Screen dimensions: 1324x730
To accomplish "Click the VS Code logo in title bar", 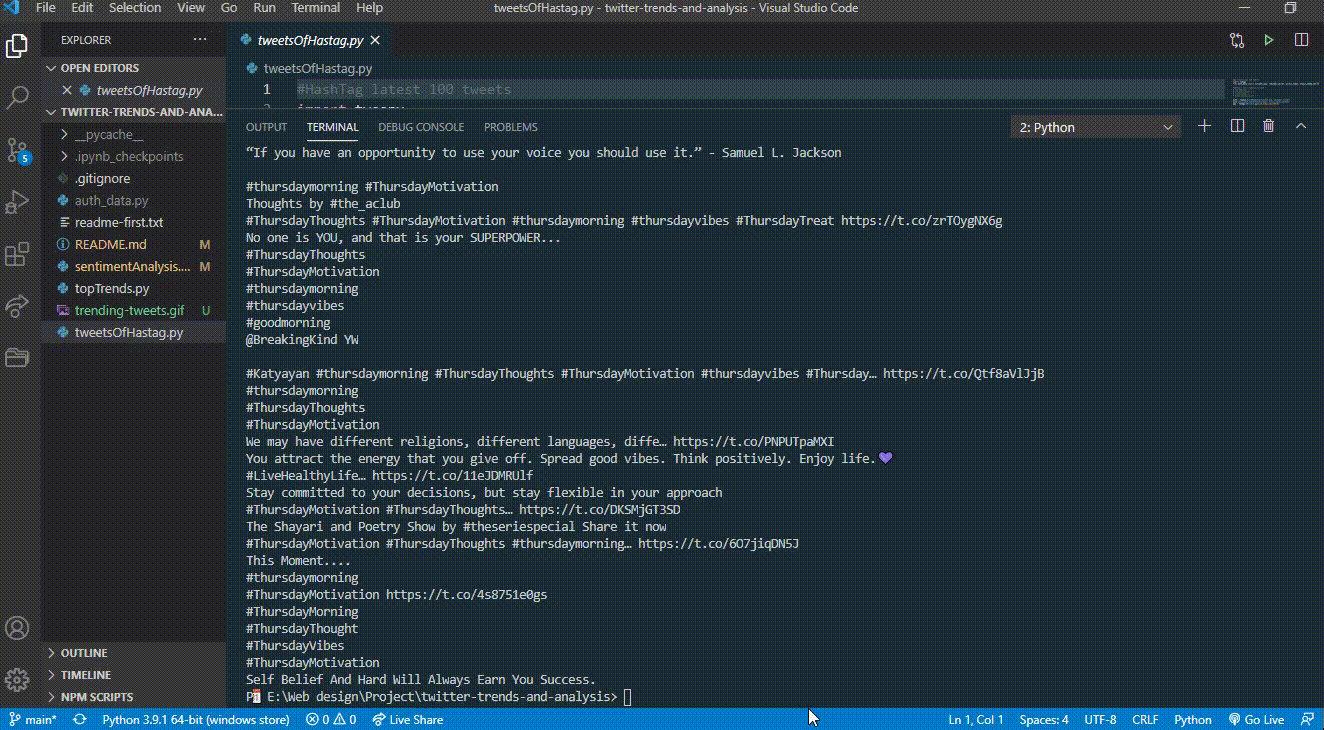I will (12, 8).
